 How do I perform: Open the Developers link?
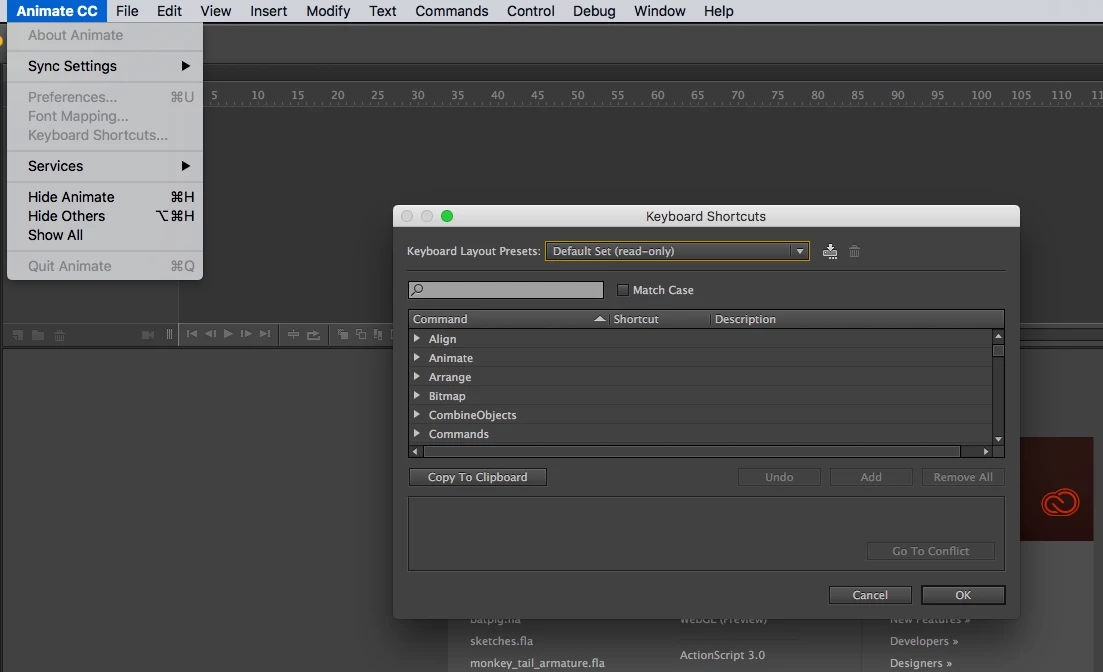click(924, 641)
